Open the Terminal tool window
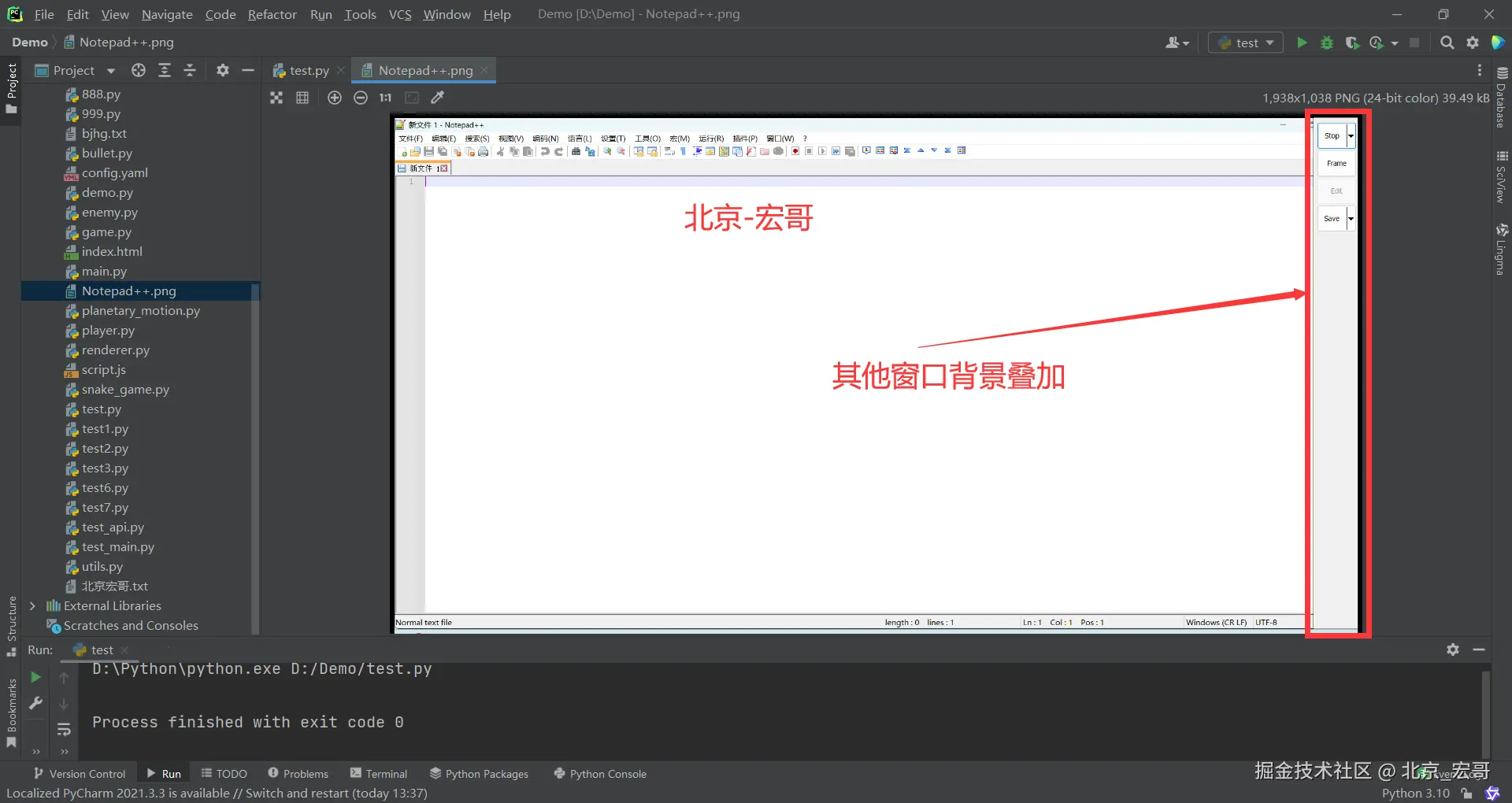The width and height of the screenshot is (1512, 803). [x=379, y=774]
